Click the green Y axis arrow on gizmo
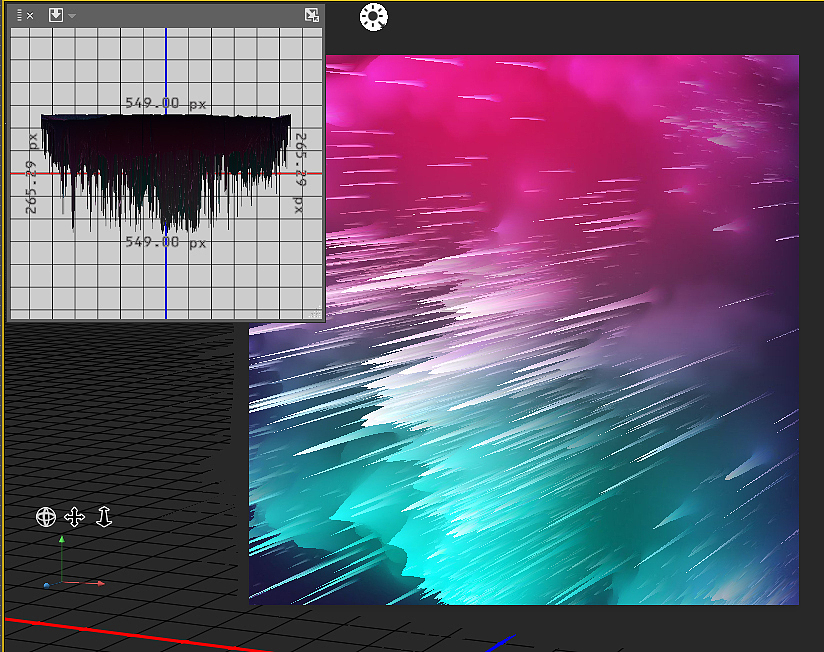 (x=62, y=540)
